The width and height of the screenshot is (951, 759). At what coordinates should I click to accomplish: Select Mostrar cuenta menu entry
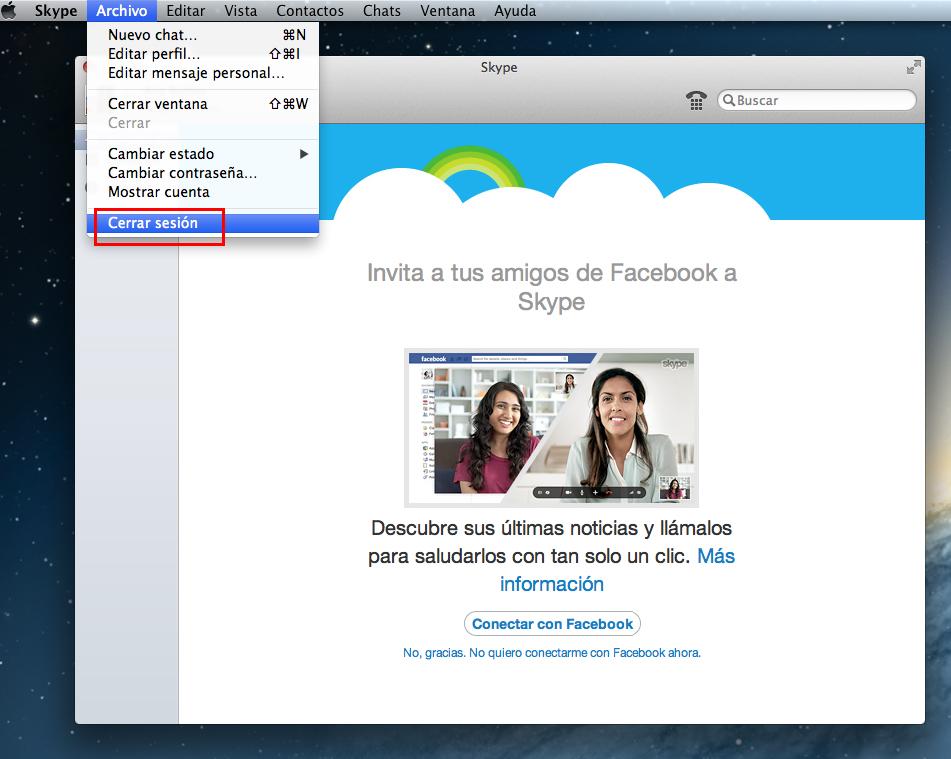(x=159, y=192)
